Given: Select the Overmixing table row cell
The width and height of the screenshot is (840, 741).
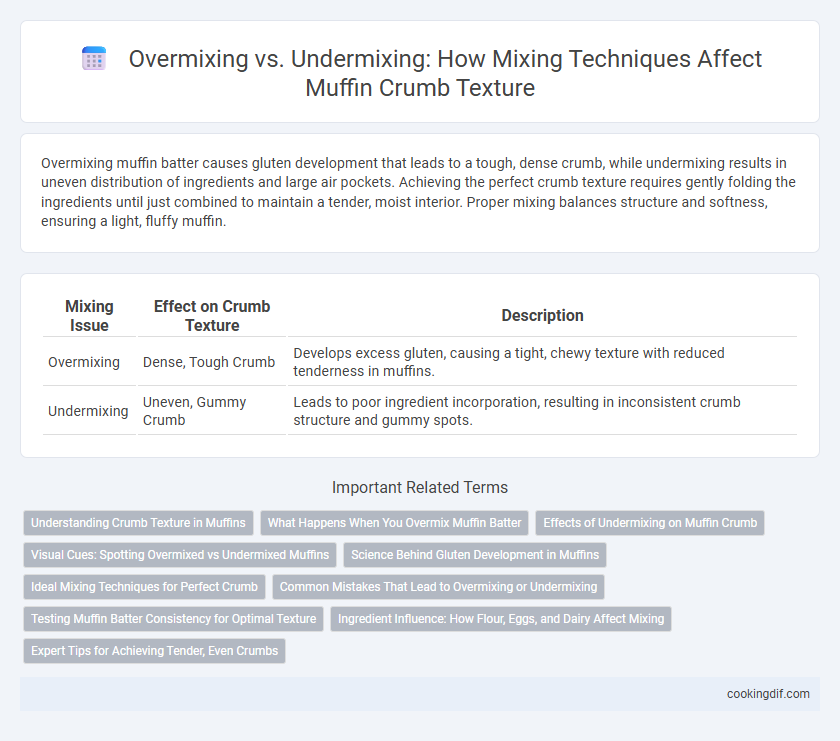Looking at the screenshot, I should click(x=84, y=362).
